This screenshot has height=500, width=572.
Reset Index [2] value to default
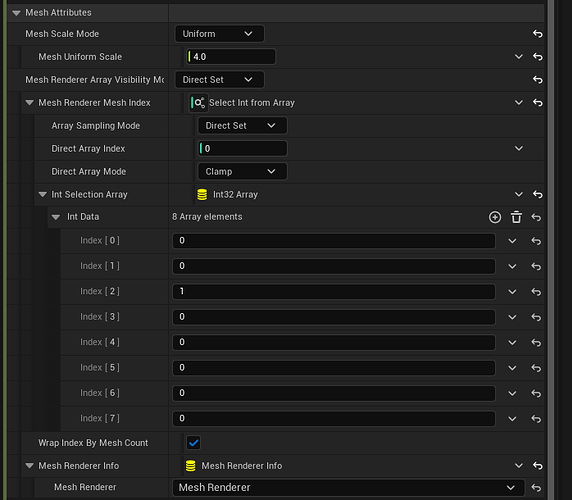point(536,292)
